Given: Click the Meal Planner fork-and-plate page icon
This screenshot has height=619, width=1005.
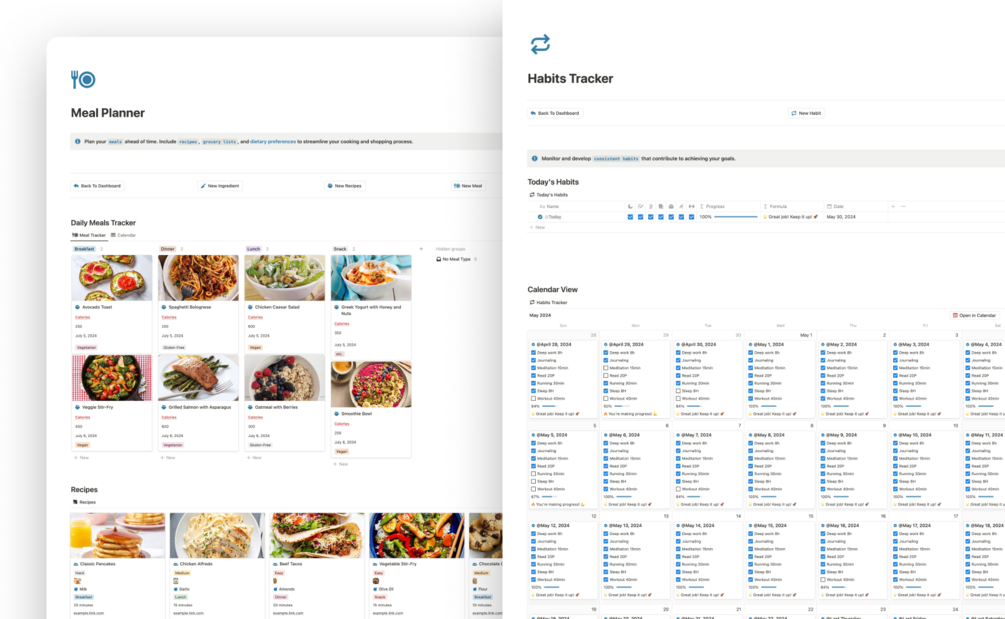Looking at the screenshot, I should coord(83,79).
